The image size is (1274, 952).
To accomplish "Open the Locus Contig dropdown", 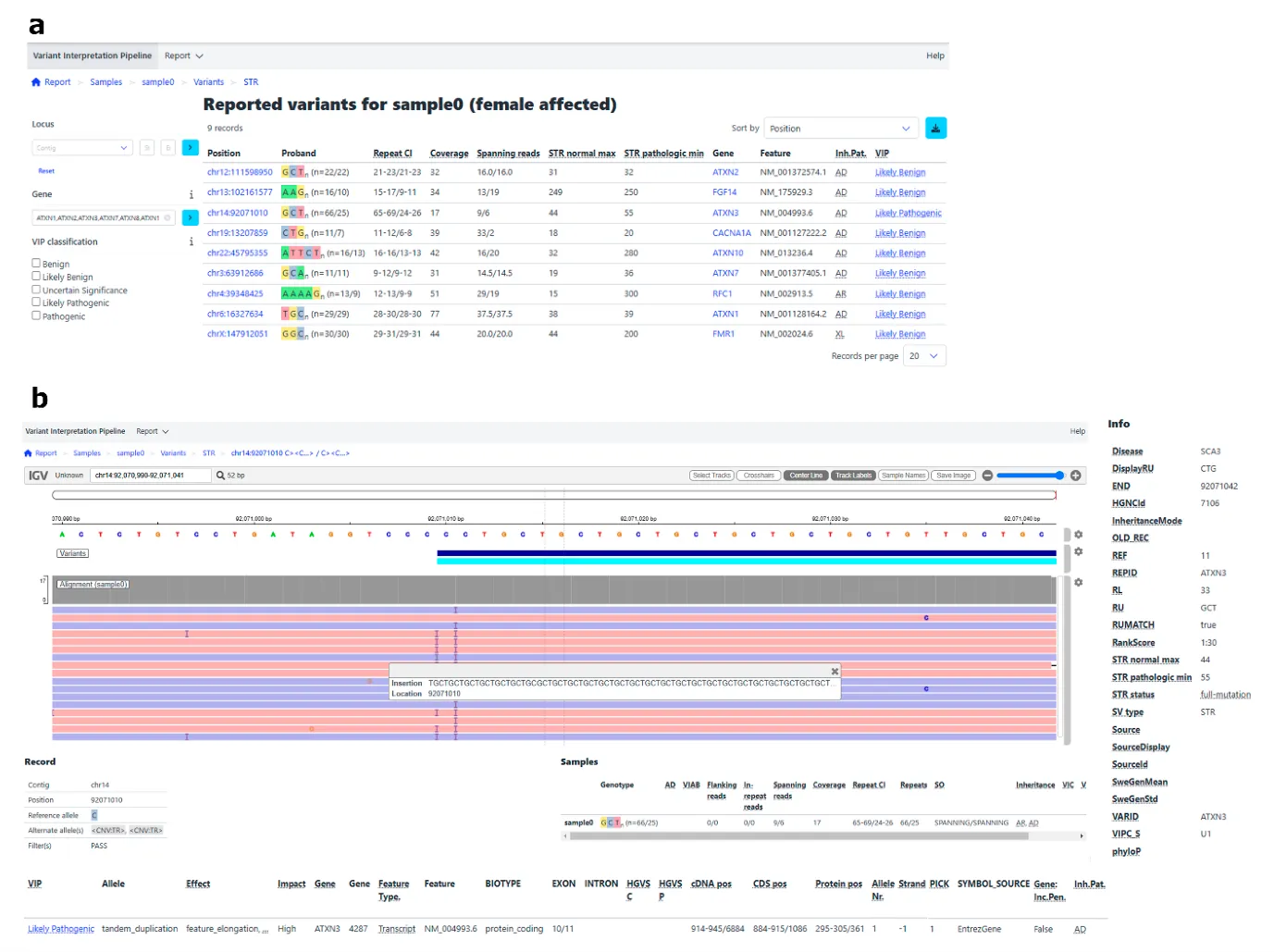I will 82,148.
